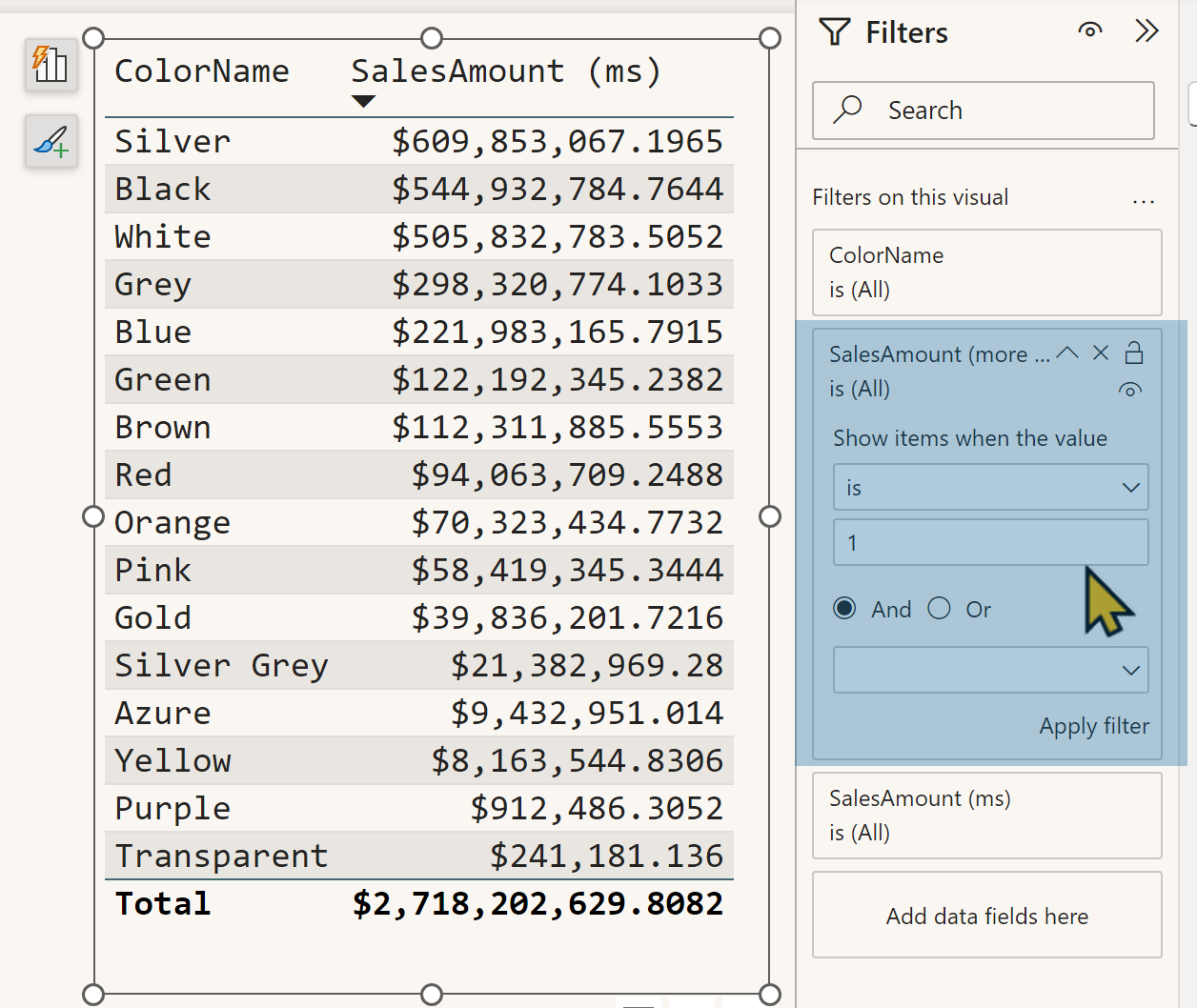Select the And radio button
1197x1008 pixels.
tap(844, 608)
